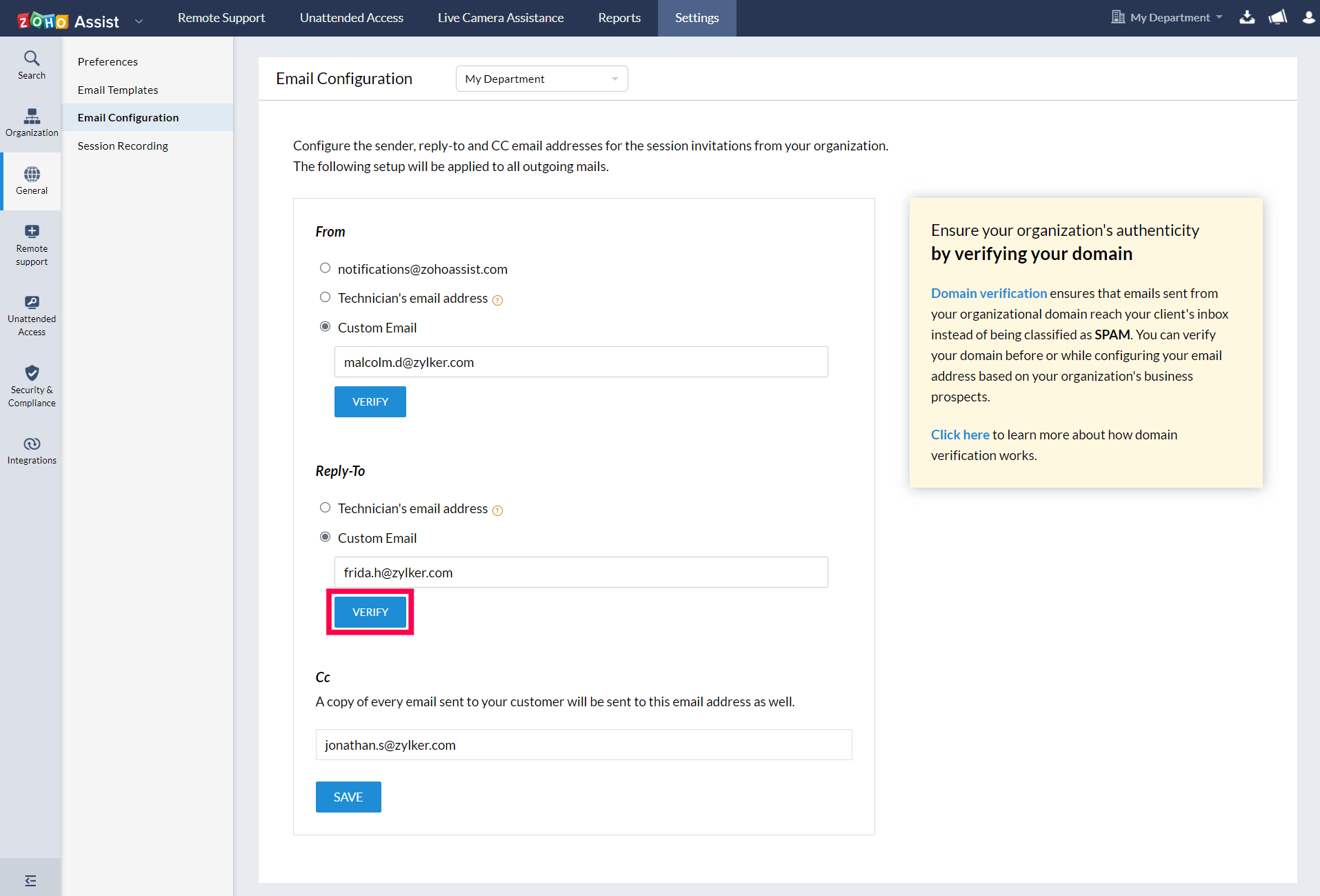This screenshot has width=1320, height=896.
Task: Select notifications@zohoassist.com as From address
Action: (325, 268)
